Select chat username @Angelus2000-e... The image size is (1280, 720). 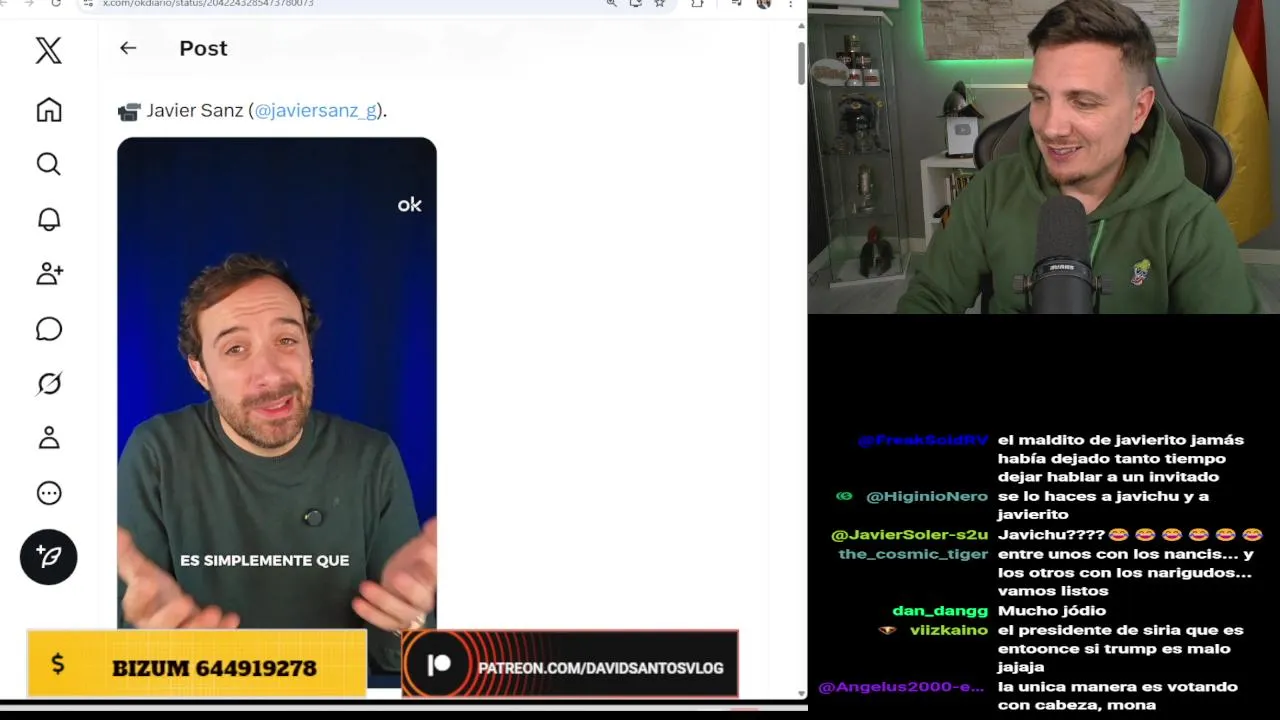tap(902, 687)
